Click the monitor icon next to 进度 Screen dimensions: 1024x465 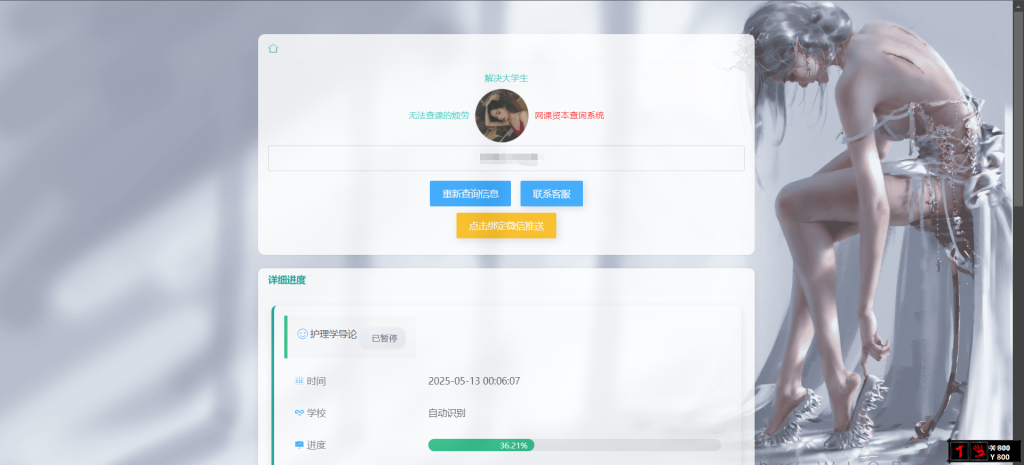(x=299, y=445)
